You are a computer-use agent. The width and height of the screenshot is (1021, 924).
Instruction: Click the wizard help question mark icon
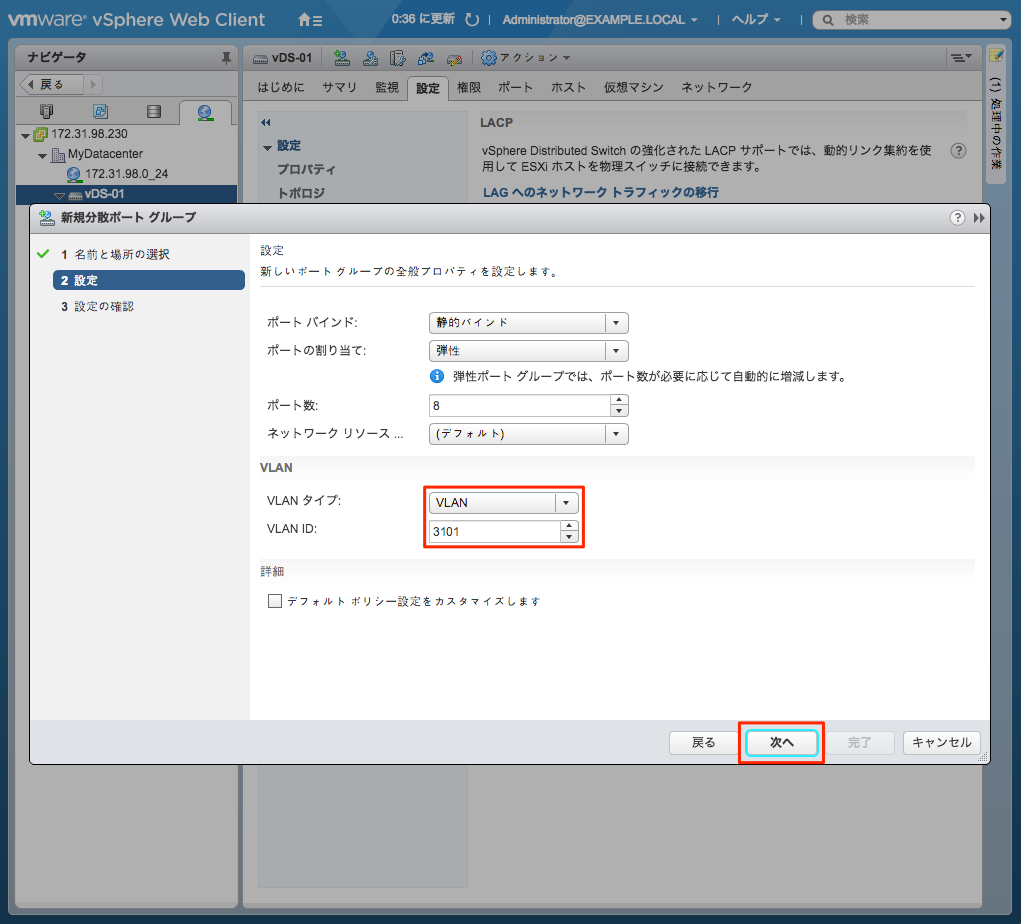click(x=957, y=217)
